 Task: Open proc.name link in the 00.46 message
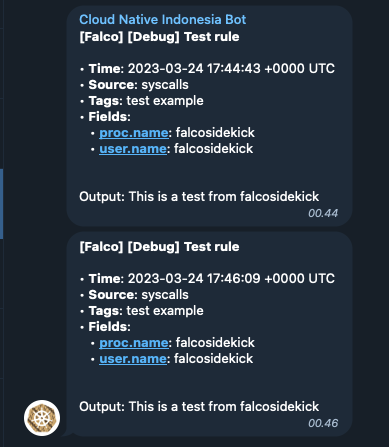click(x=134, y=343)
